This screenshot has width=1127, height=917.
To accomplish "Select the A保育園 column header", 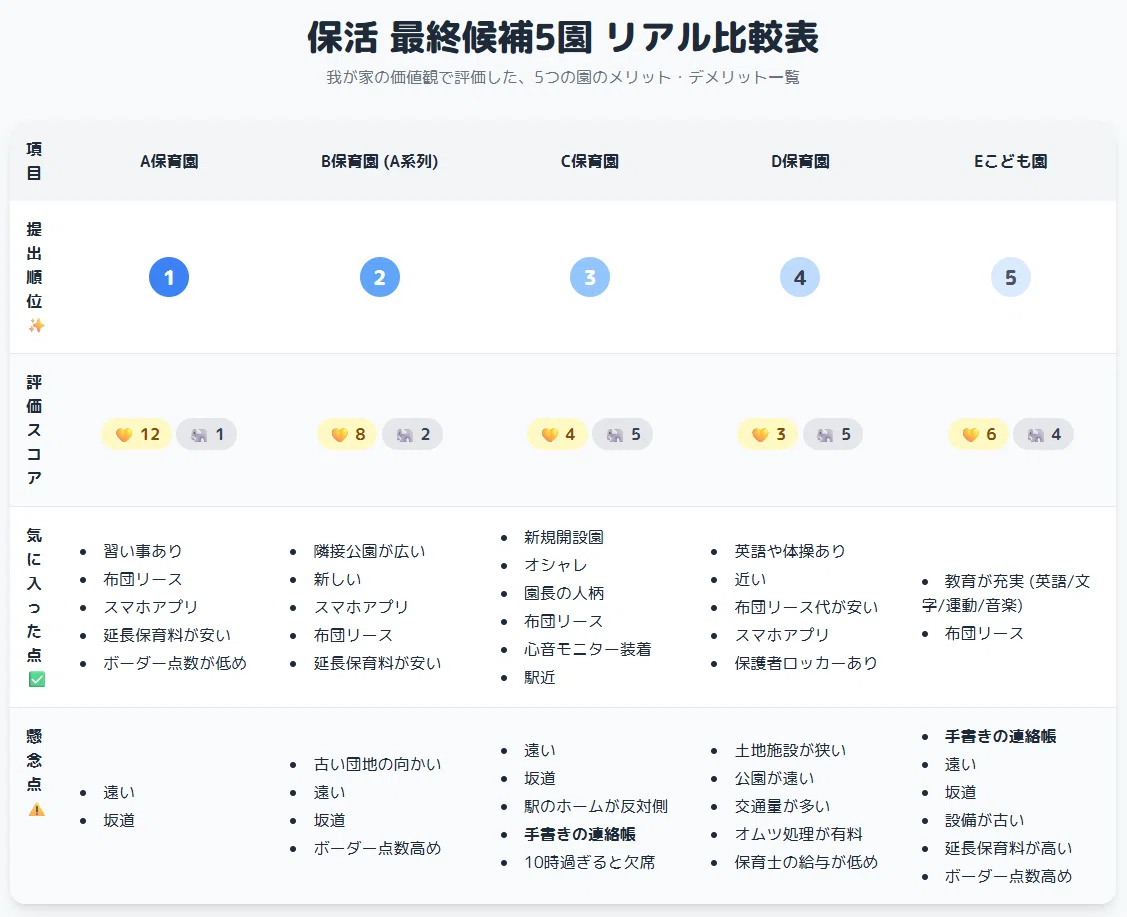I will click(169, 161).
